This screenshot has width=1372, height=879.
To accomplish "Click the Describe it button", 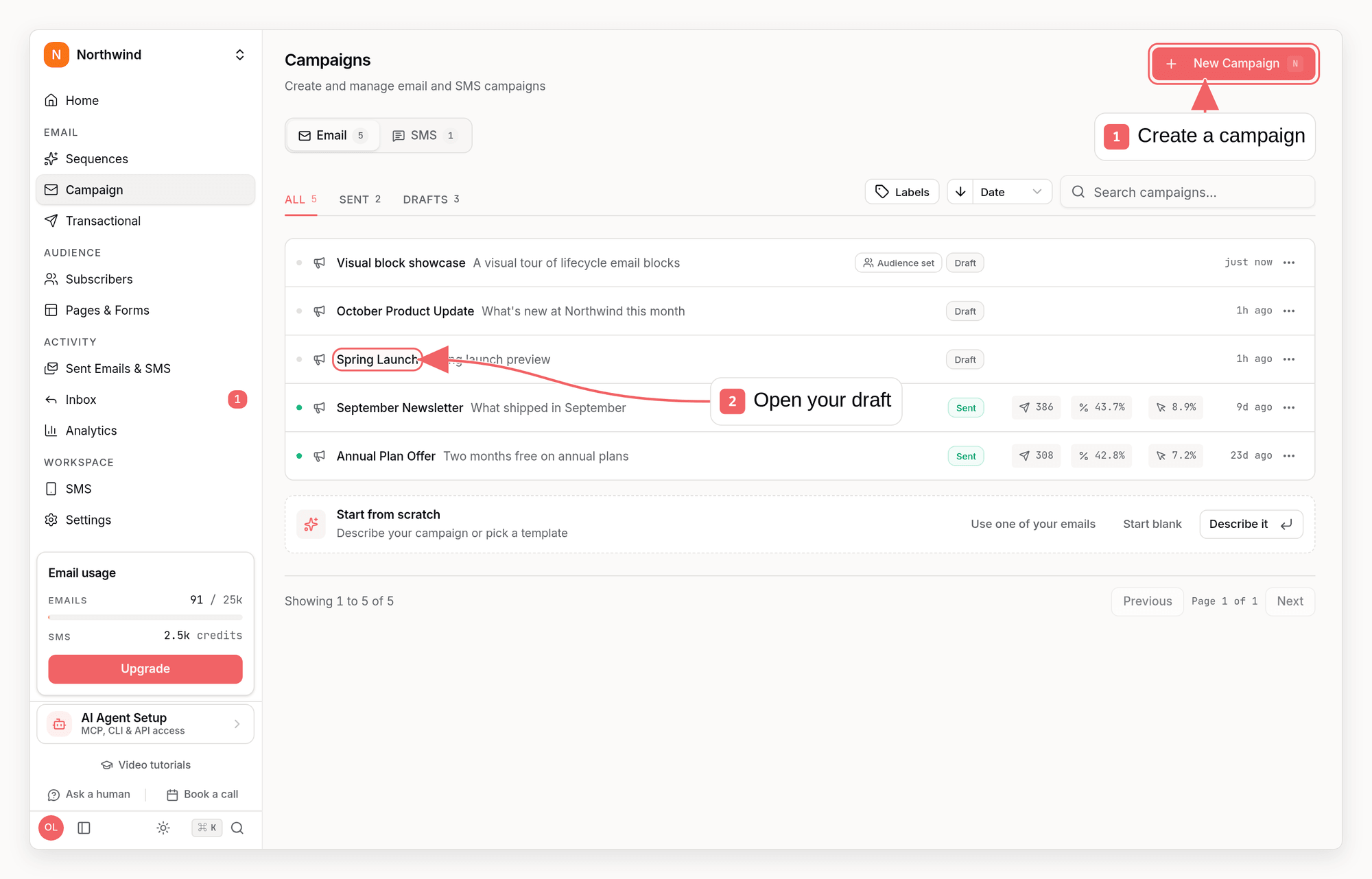I will pyautogui.click(x=1251, y=525).
